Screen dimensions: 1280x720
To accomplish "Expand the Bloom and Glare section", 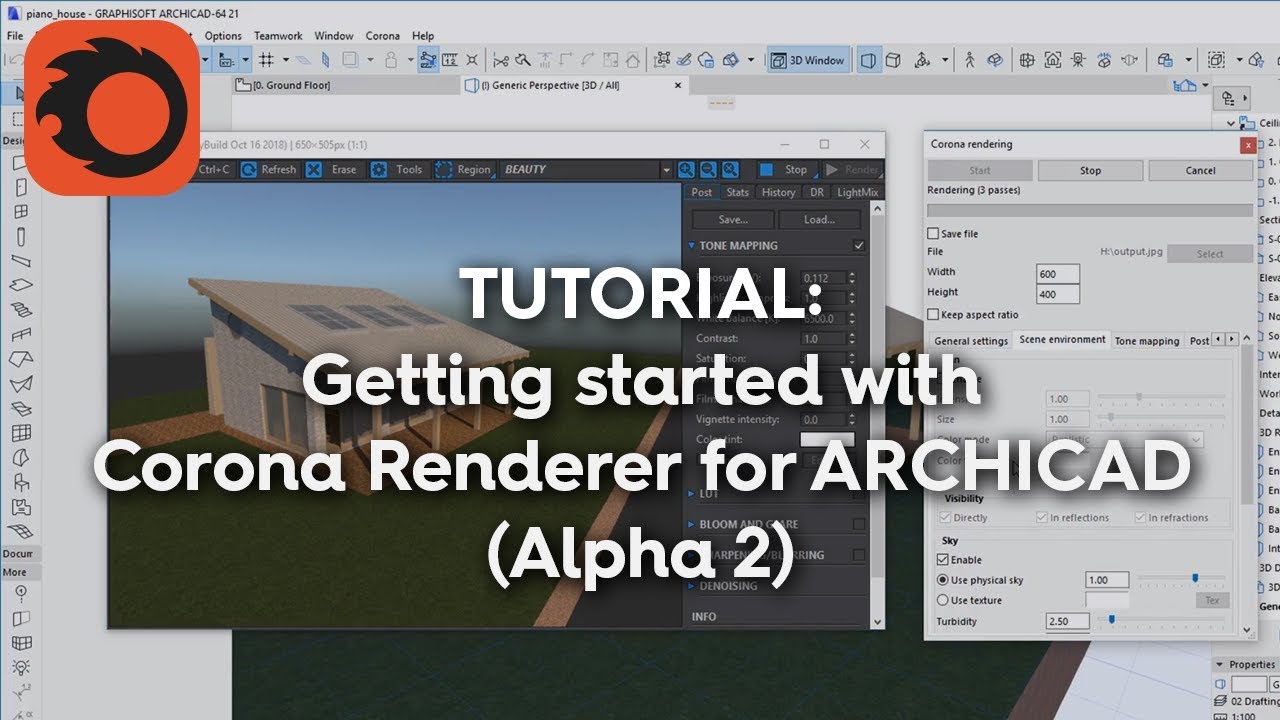I will [691, 524].
